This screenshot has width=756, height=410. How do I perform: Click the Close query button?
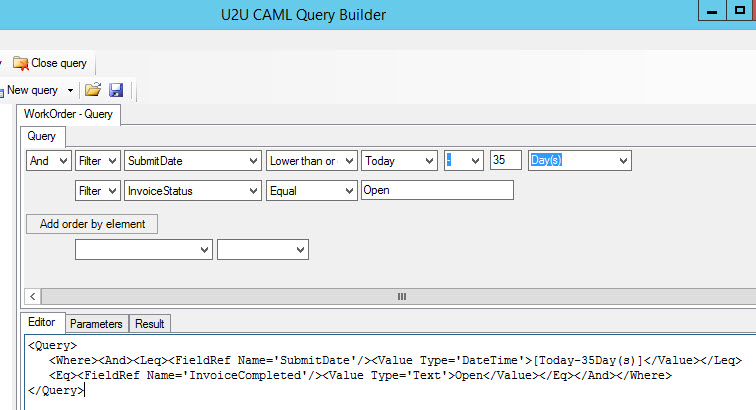50,63
